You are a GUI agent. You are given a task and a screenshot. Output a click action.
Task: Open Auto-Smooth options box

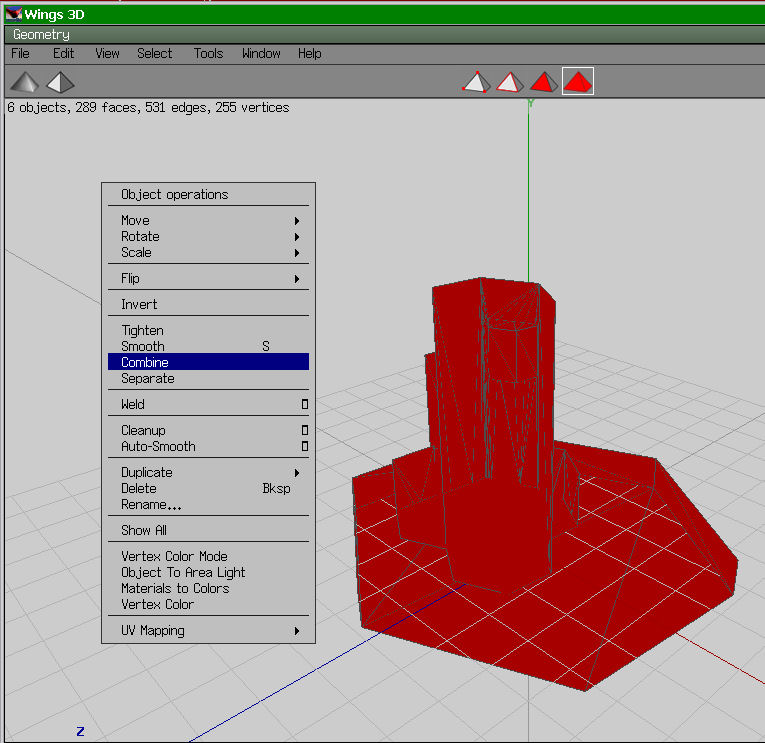tap(304, 447)
